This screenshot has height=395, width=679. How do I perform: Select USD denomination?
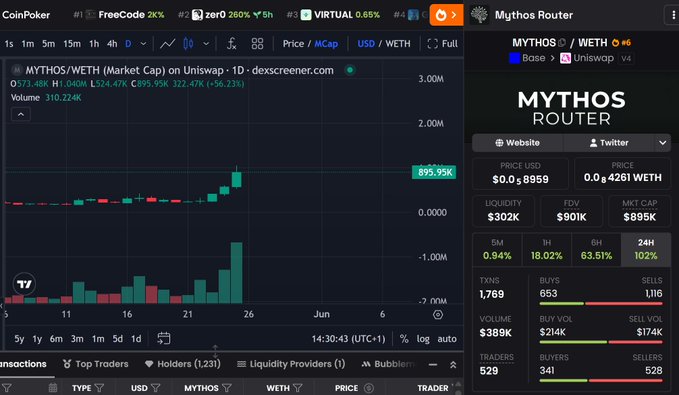tap(366, 44)
